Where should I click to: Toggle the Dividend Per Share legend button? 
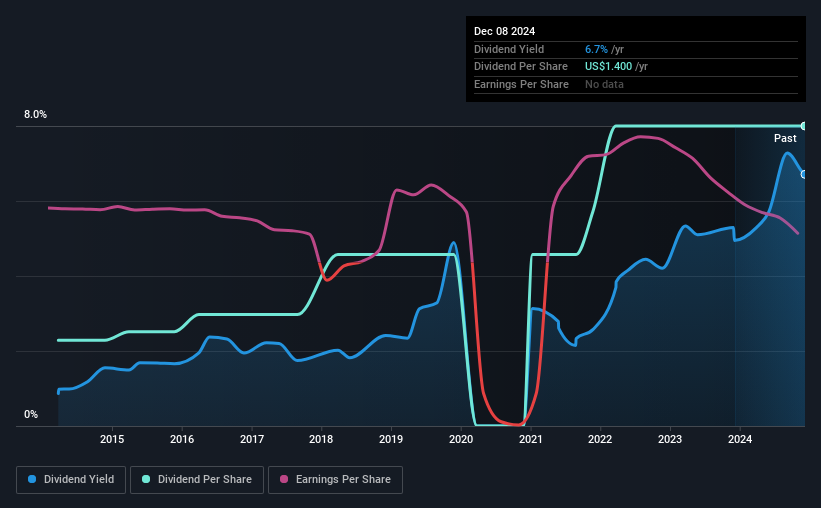pos(197,480)
